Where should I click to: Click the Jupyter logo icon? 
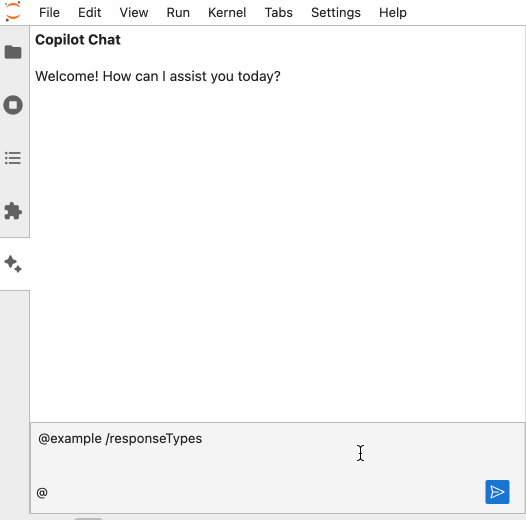pyautogui.click(x=13, y=11)
